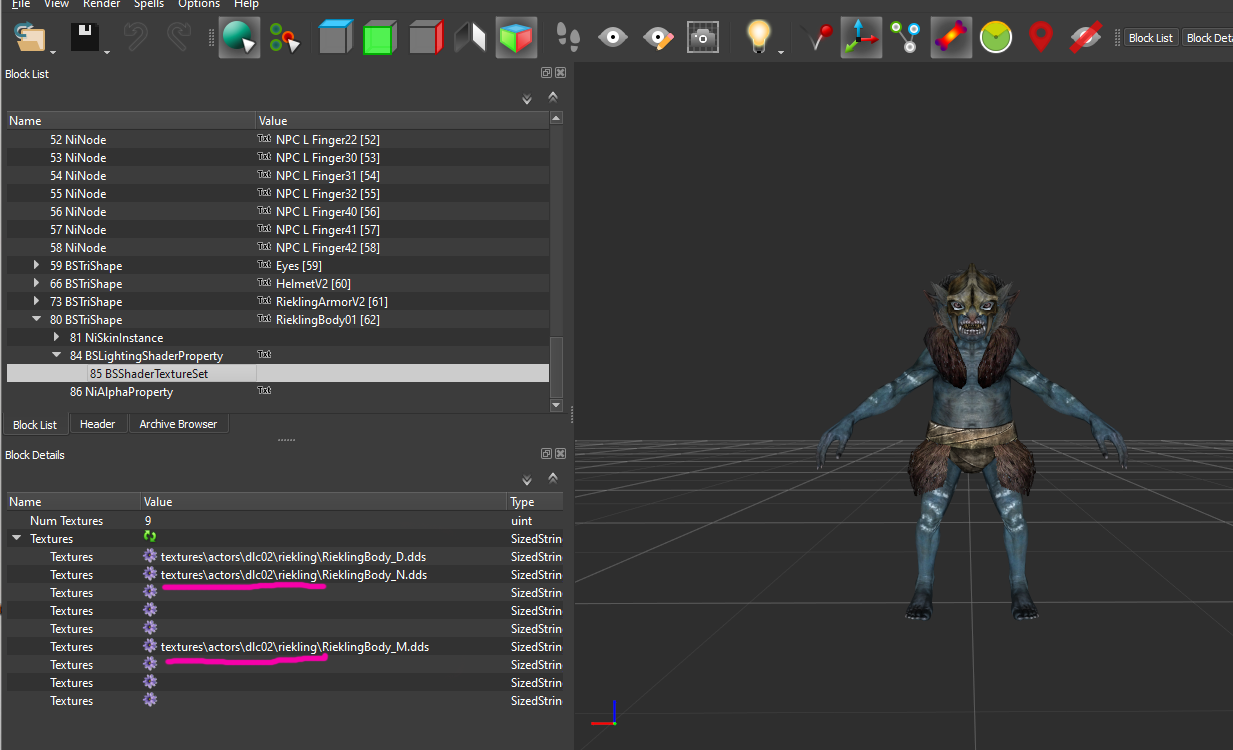Click the camera screenshot icon

pos(704,38)
